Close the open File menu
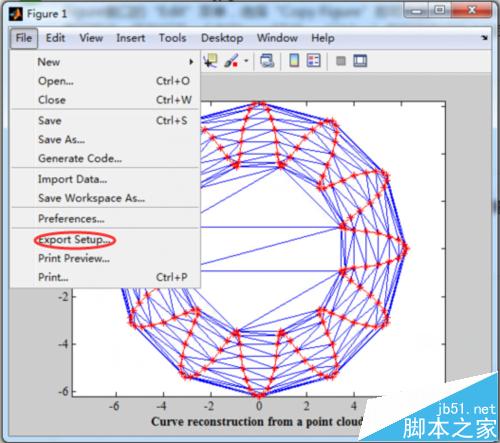The width and height of the screenshot is (500, 443). click(x=24, y=38)
